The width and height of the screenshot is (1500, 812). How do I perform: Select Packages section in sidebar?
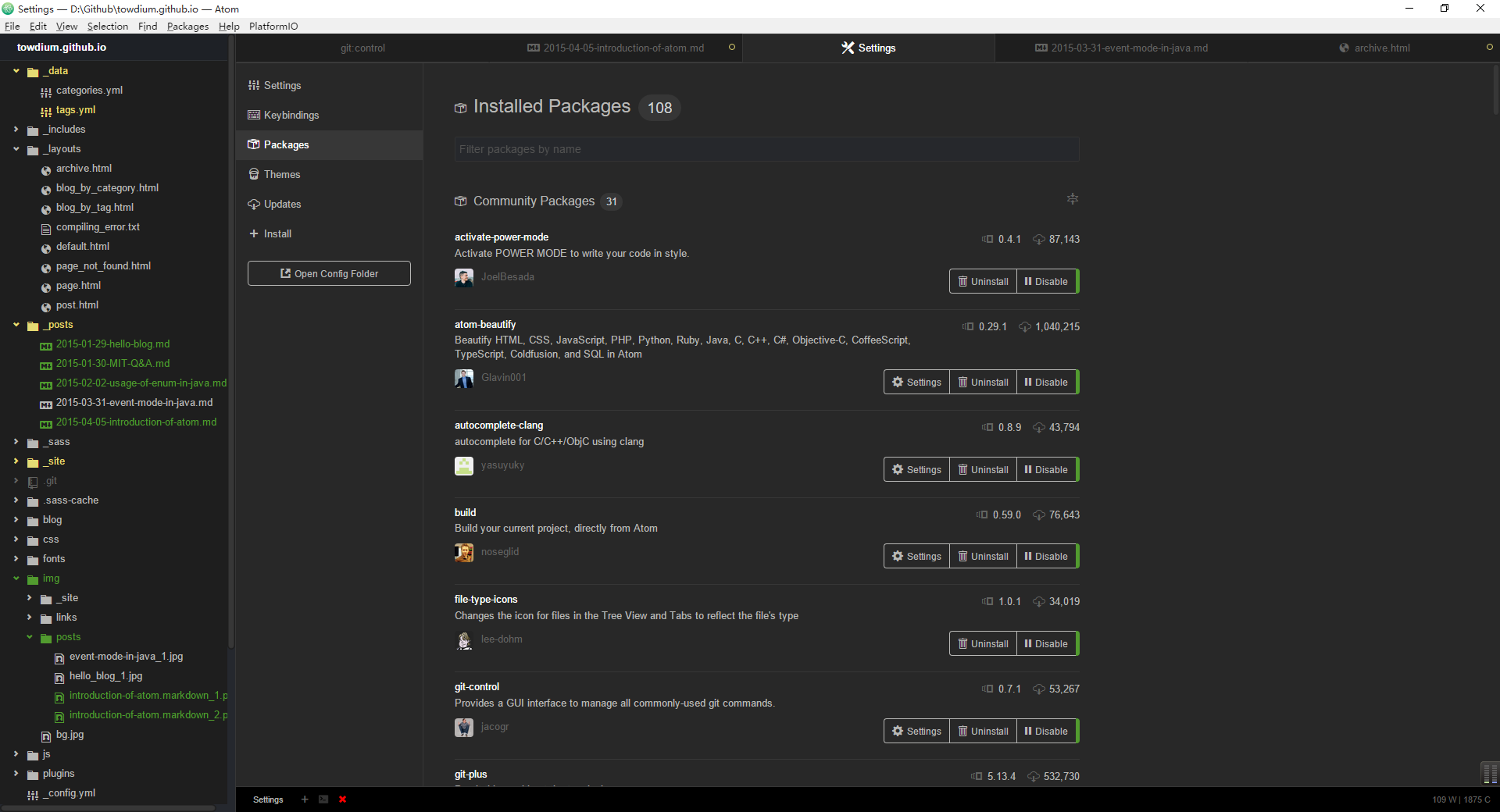pyautogui.click(x=329, y=144)
